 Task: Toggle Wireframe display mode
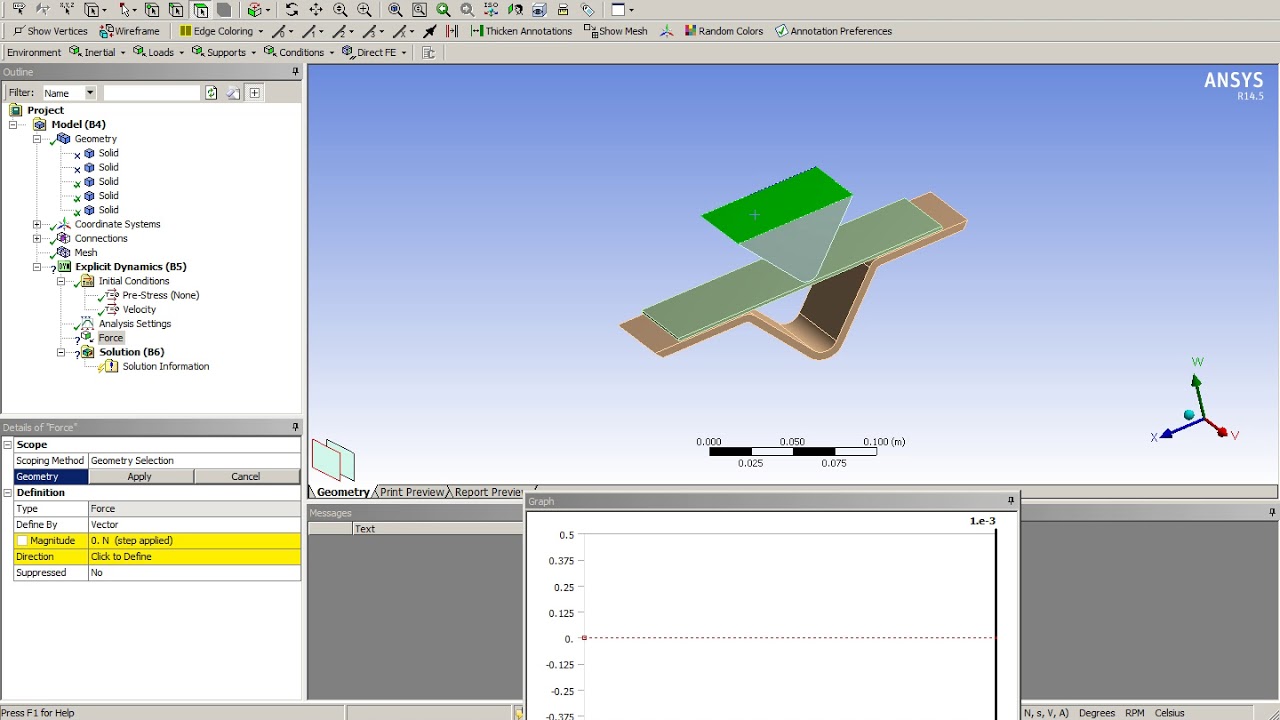(x=130, y=31)
